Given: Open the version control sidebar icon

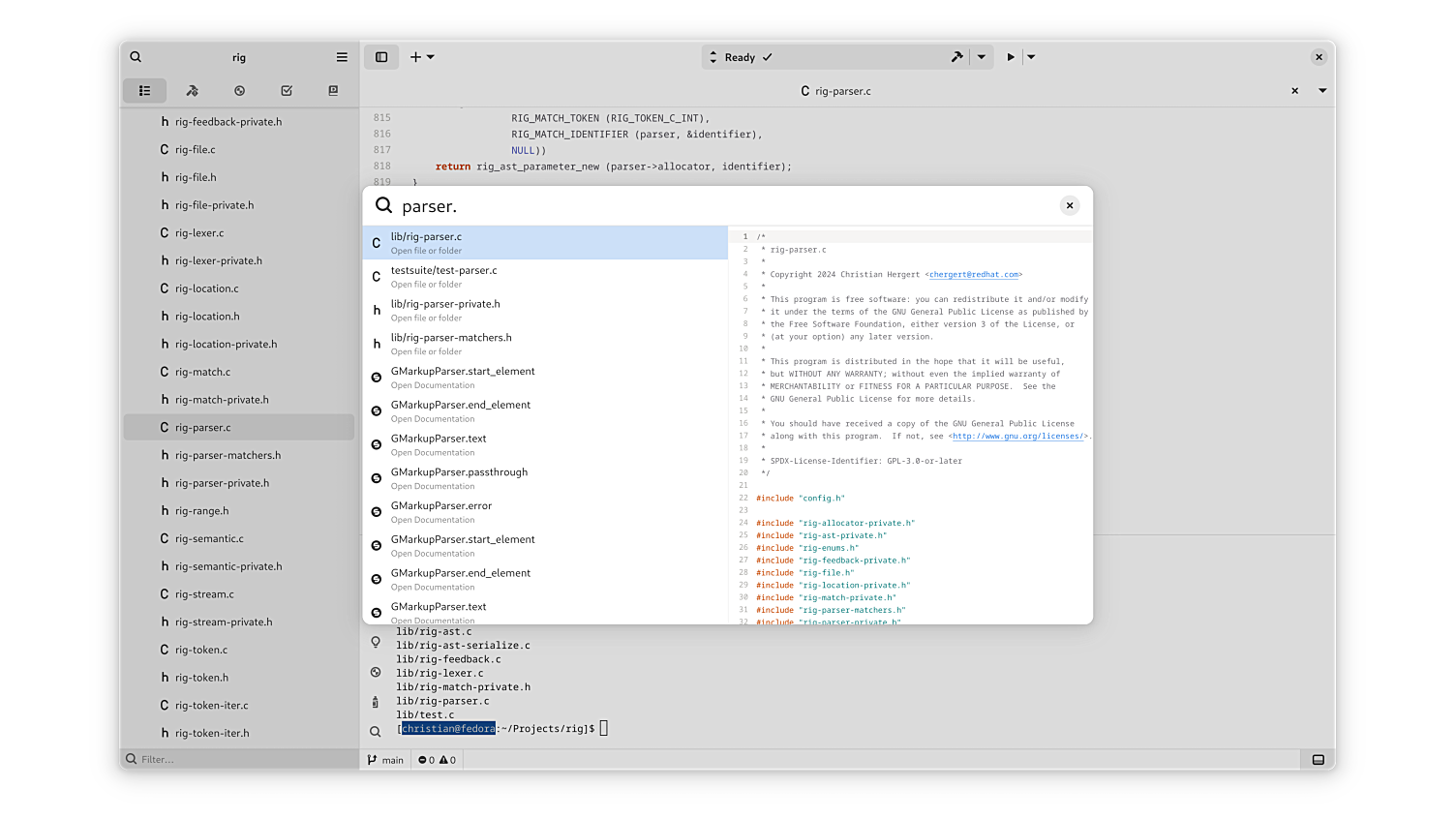Looking at the screenshot, I should 239,91.
